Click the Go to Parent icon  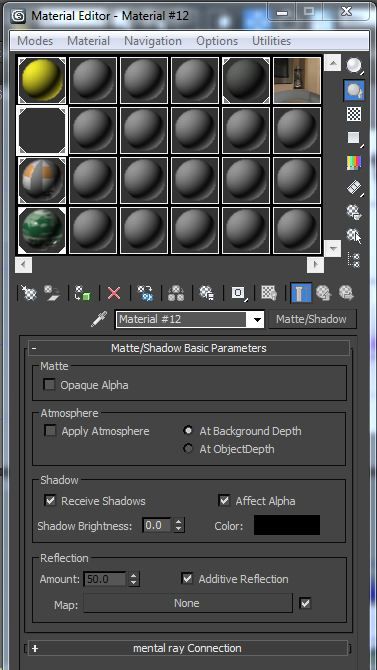(324, 293)
